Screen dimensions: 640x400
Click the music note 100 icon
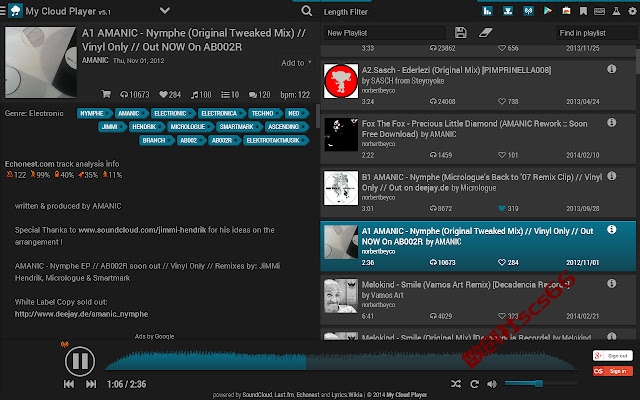pos(195,95)
